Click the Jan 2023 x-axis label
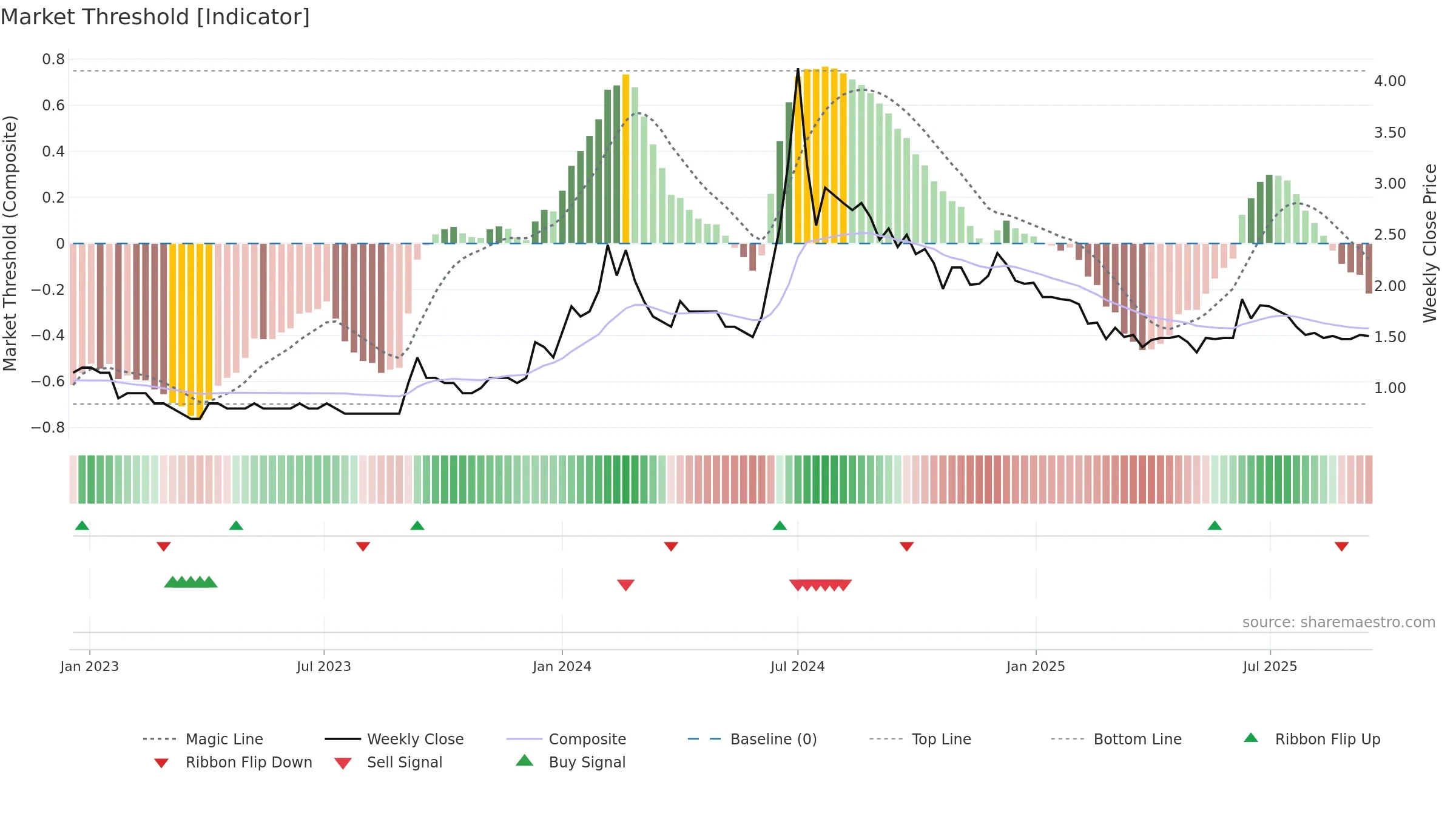 tap(90, 666)
